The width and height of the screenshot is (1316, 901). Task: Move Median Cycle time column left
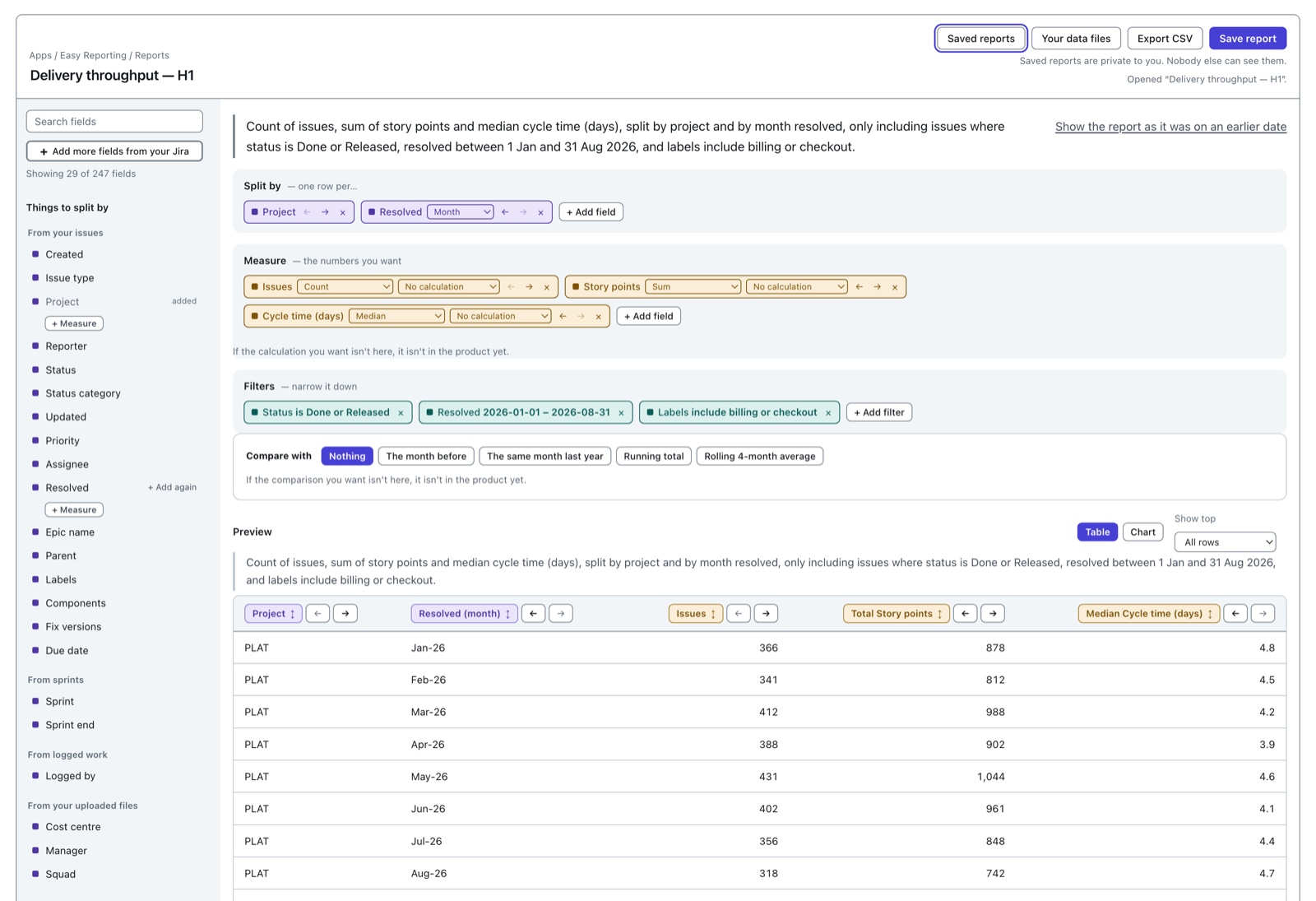[1235, 614]
